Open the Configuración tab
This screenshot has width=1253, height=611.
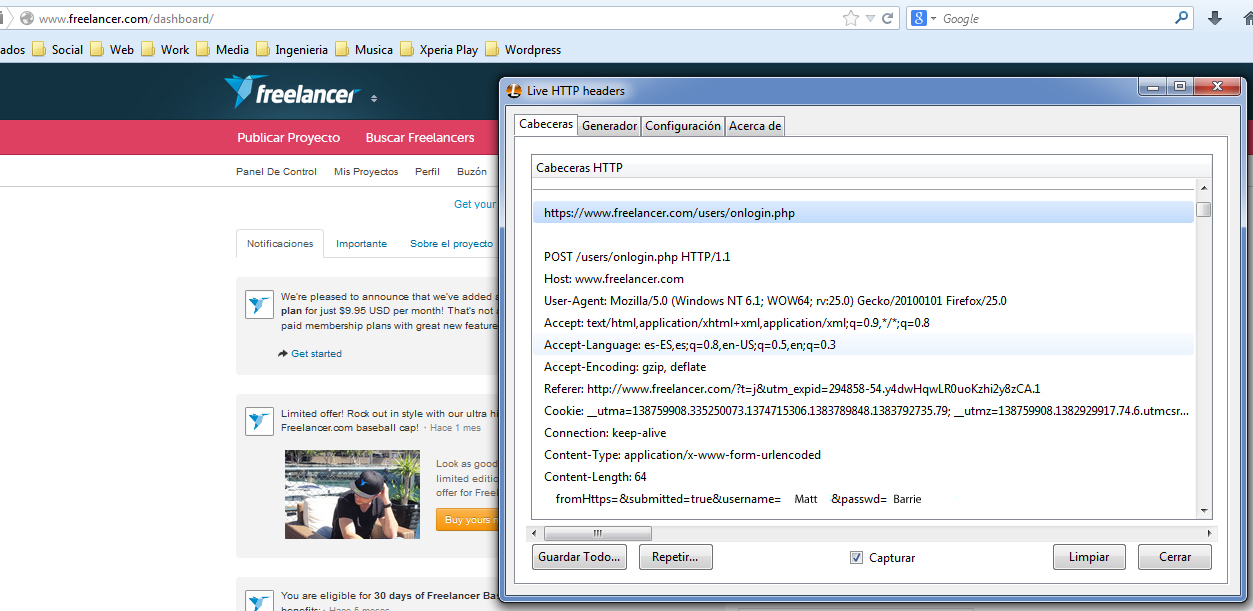[x=683, y=126]
